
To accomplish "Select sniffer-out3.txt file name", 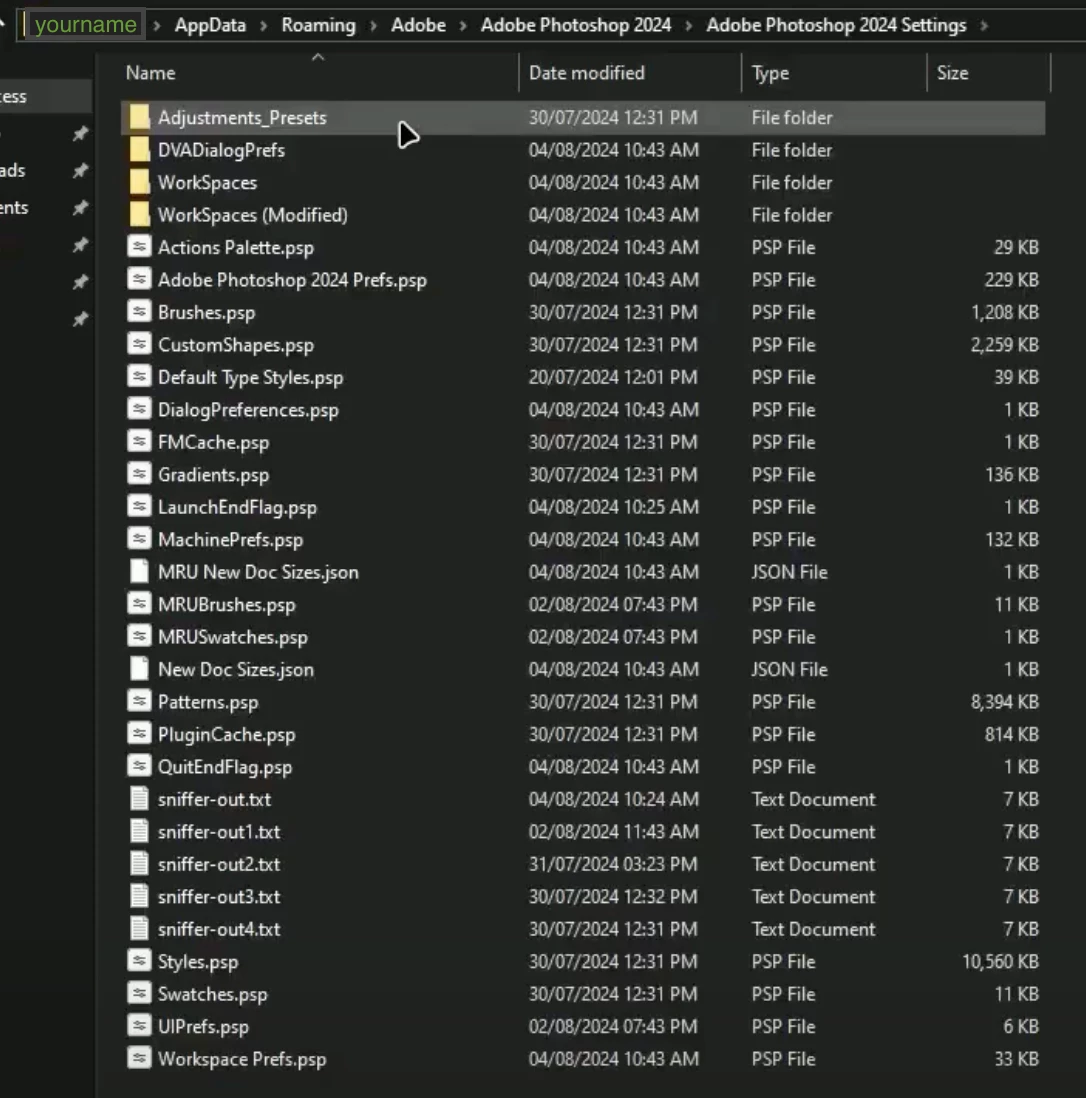I will 218,896.
